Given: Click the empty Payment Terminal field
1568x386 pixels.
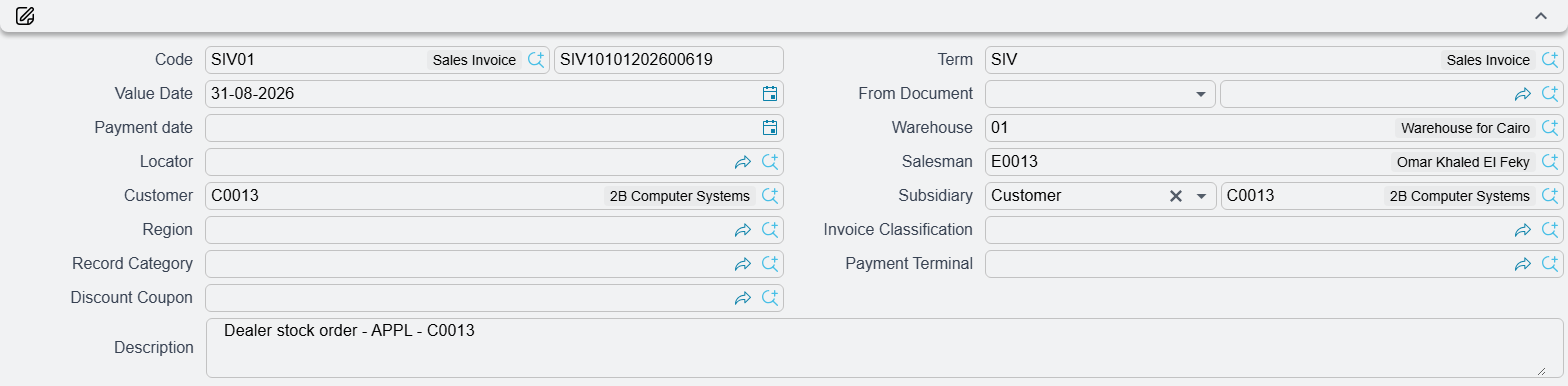Looking at the screenshot, I should [x=1274, y=264].
